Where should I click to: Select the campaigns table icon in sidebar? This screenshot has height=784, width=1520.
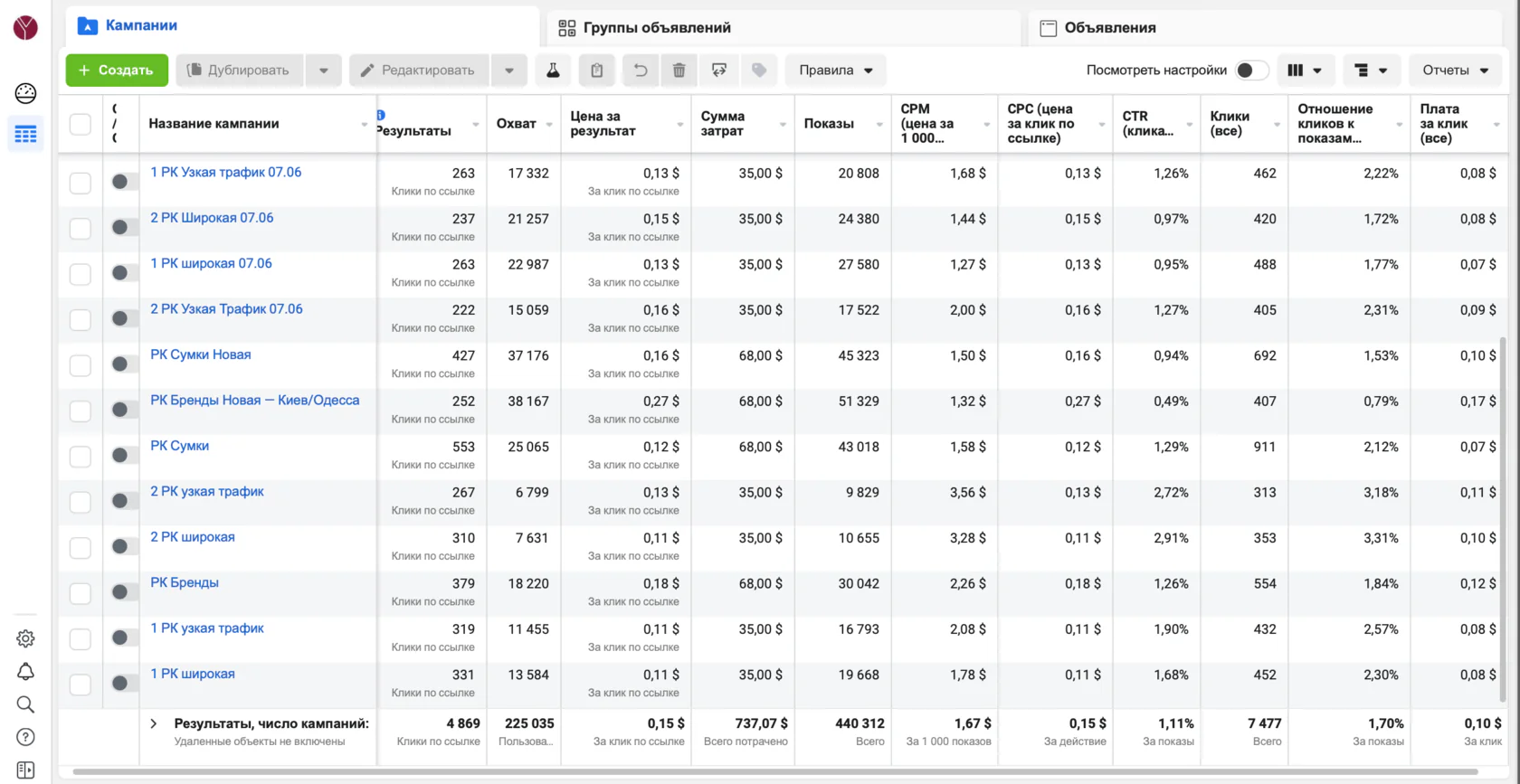[25, 135]
